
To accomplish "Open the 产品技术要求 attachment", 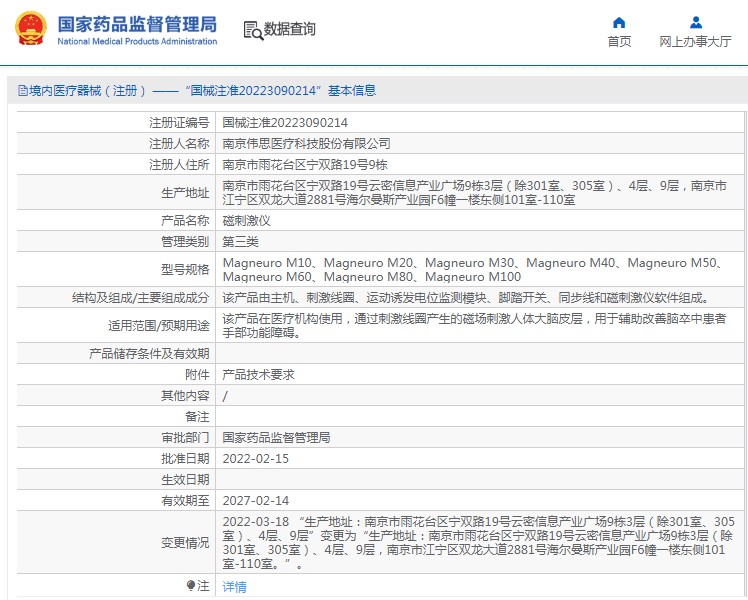I will 258,375.
